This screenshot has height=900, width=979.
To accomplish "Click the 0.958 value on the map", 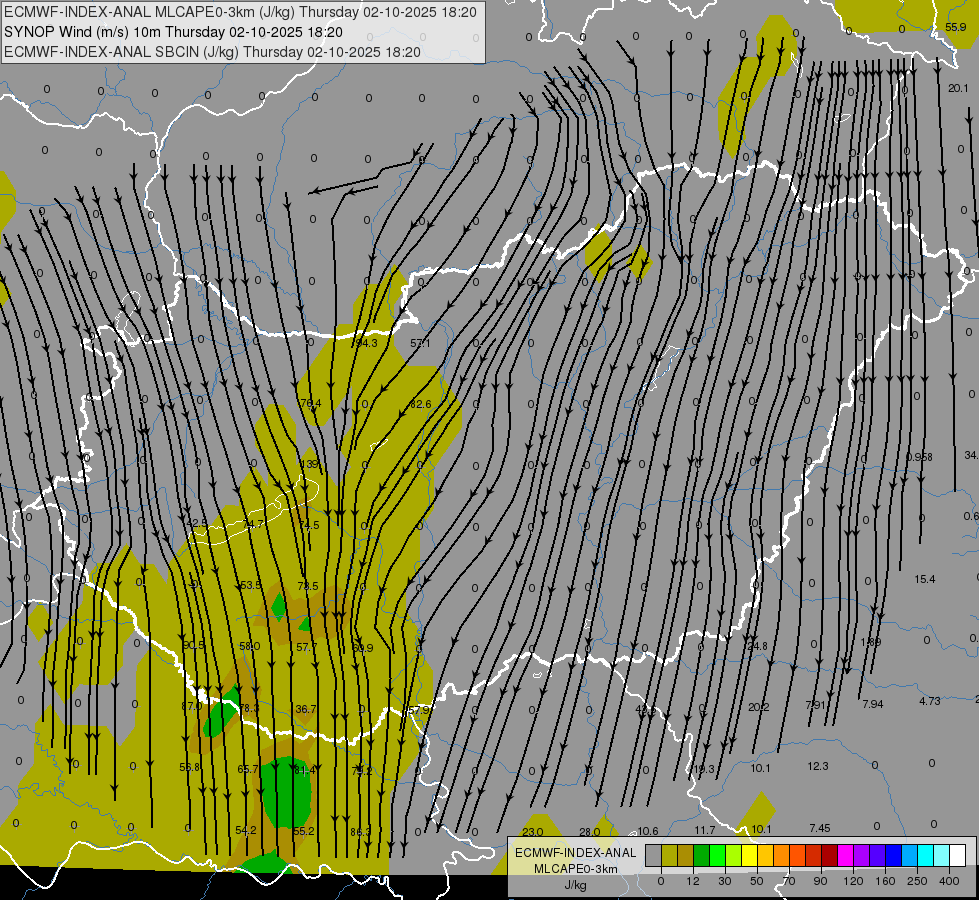I will pos(920,457).
